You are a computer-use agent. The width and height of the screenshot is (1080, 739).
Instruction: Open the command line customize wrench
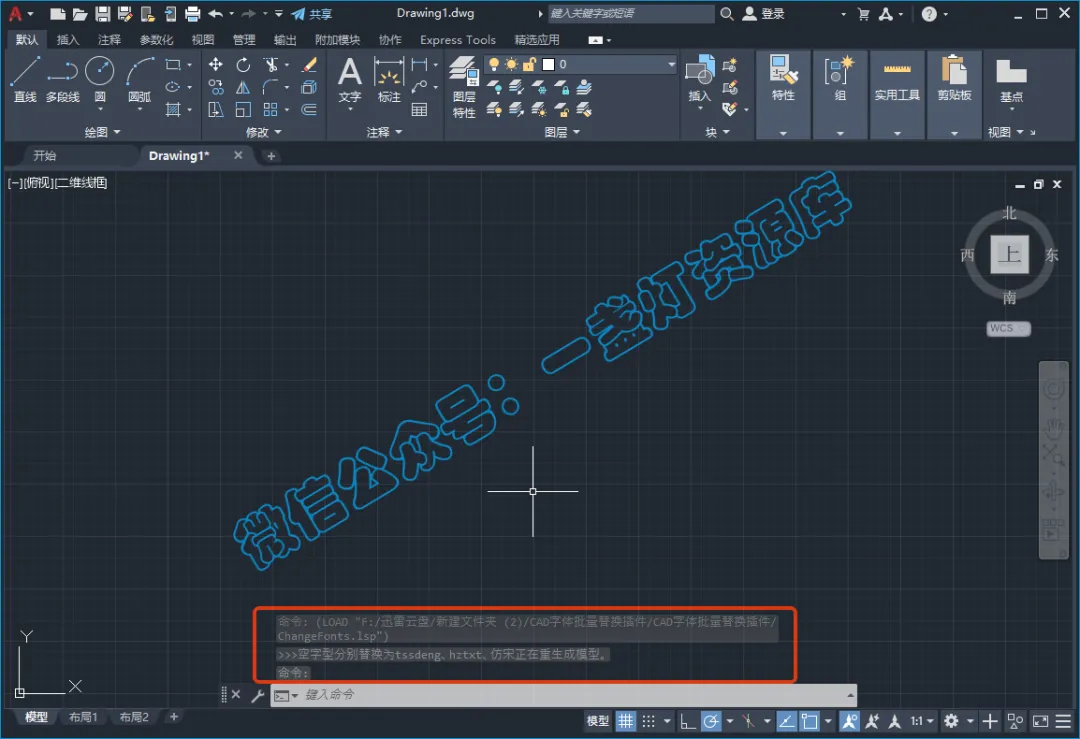pos(258,695)
